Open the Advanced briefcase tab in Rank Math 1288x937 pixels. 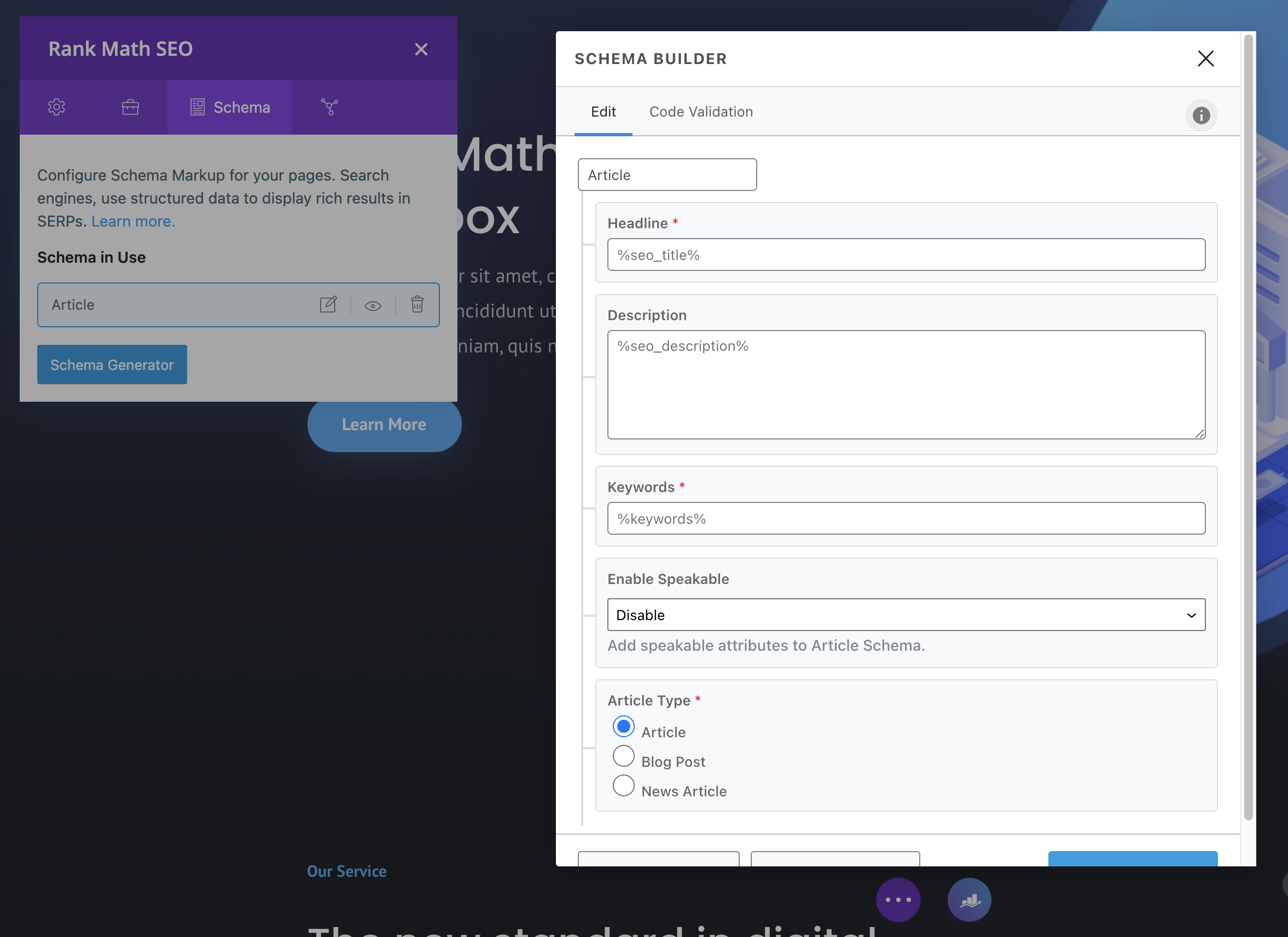pyautogui.click(x=130, y=107)
